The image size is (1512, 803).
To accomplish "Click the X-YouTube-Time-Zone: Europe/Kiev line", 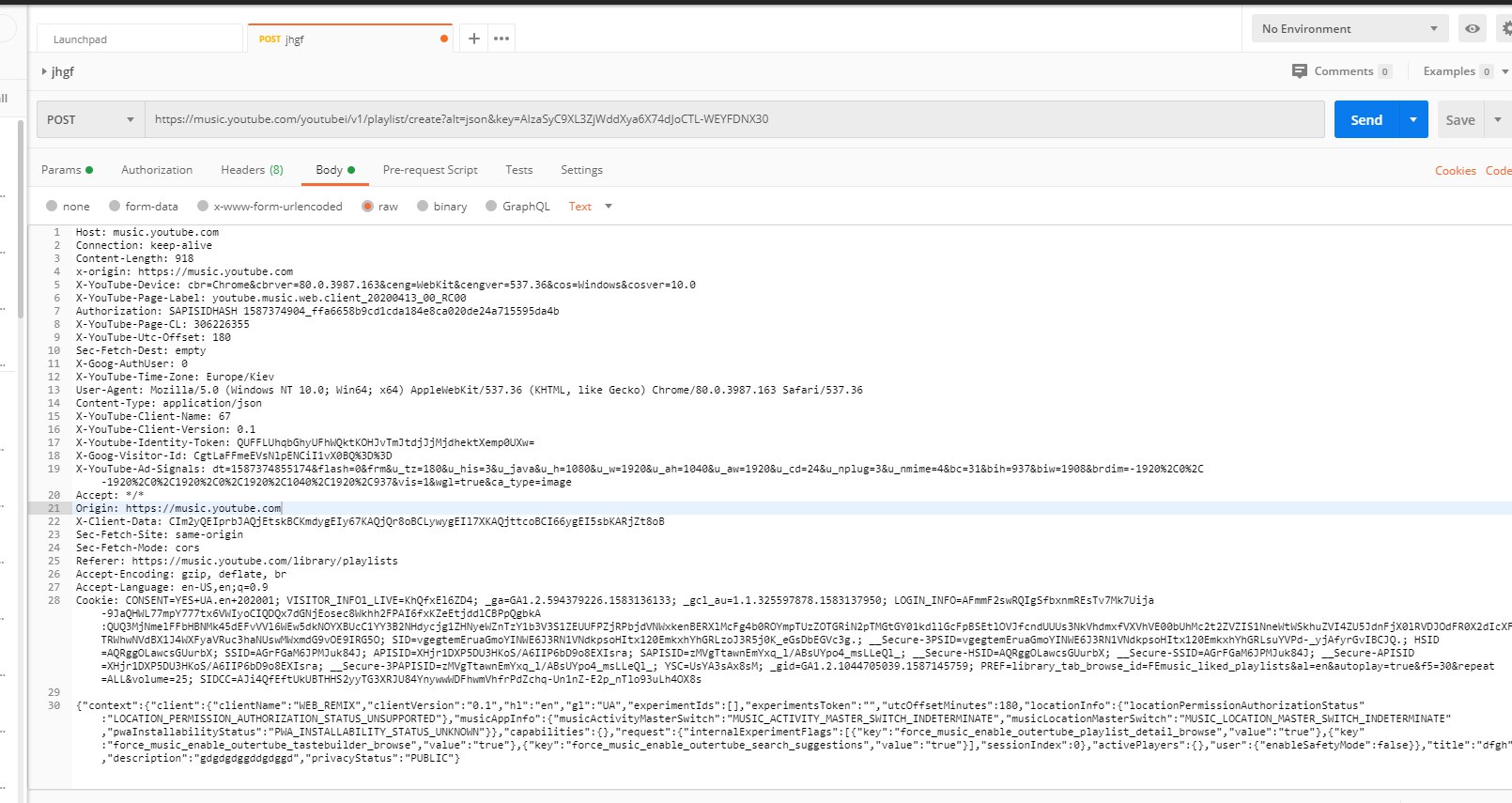I will pos(175,377).
